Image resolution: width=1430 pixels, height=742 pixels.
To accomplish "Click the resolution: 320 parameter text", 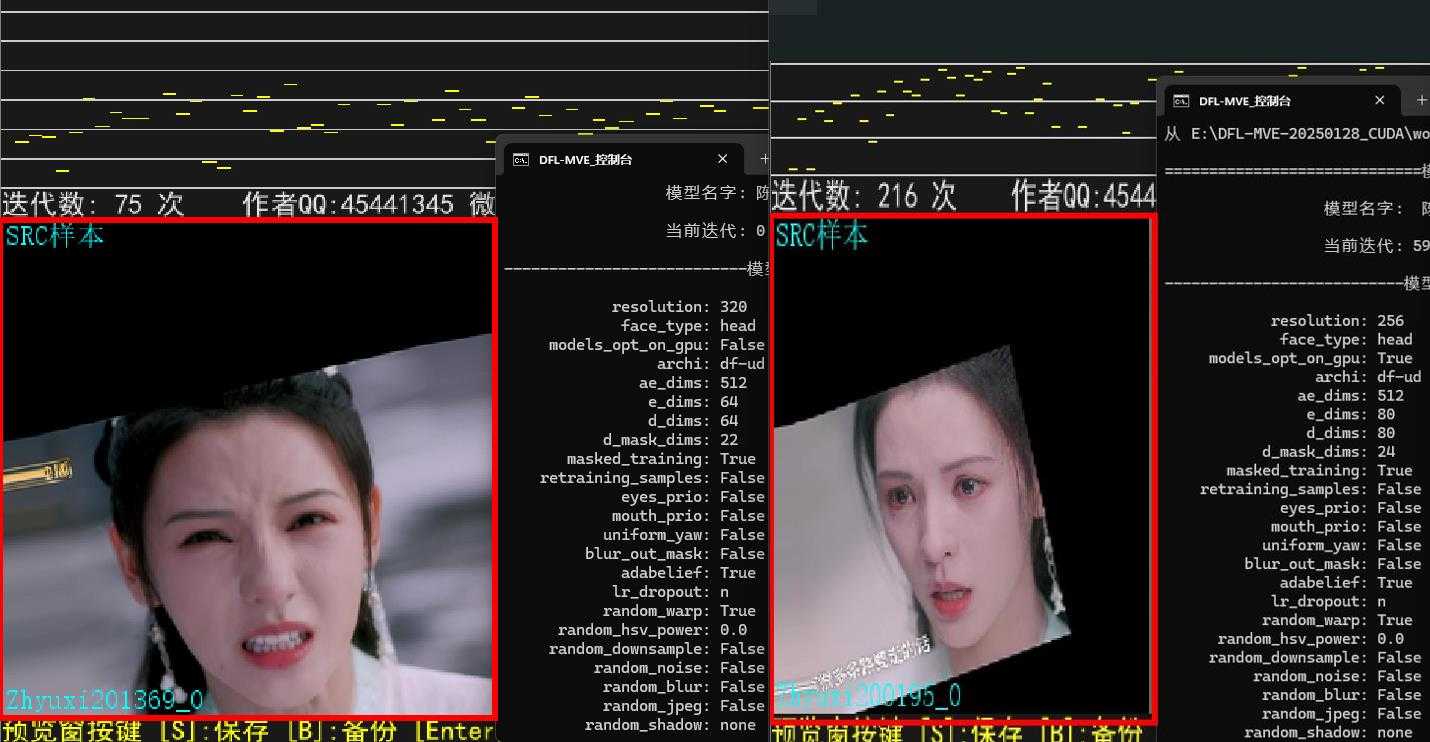I will coord(678,306).
